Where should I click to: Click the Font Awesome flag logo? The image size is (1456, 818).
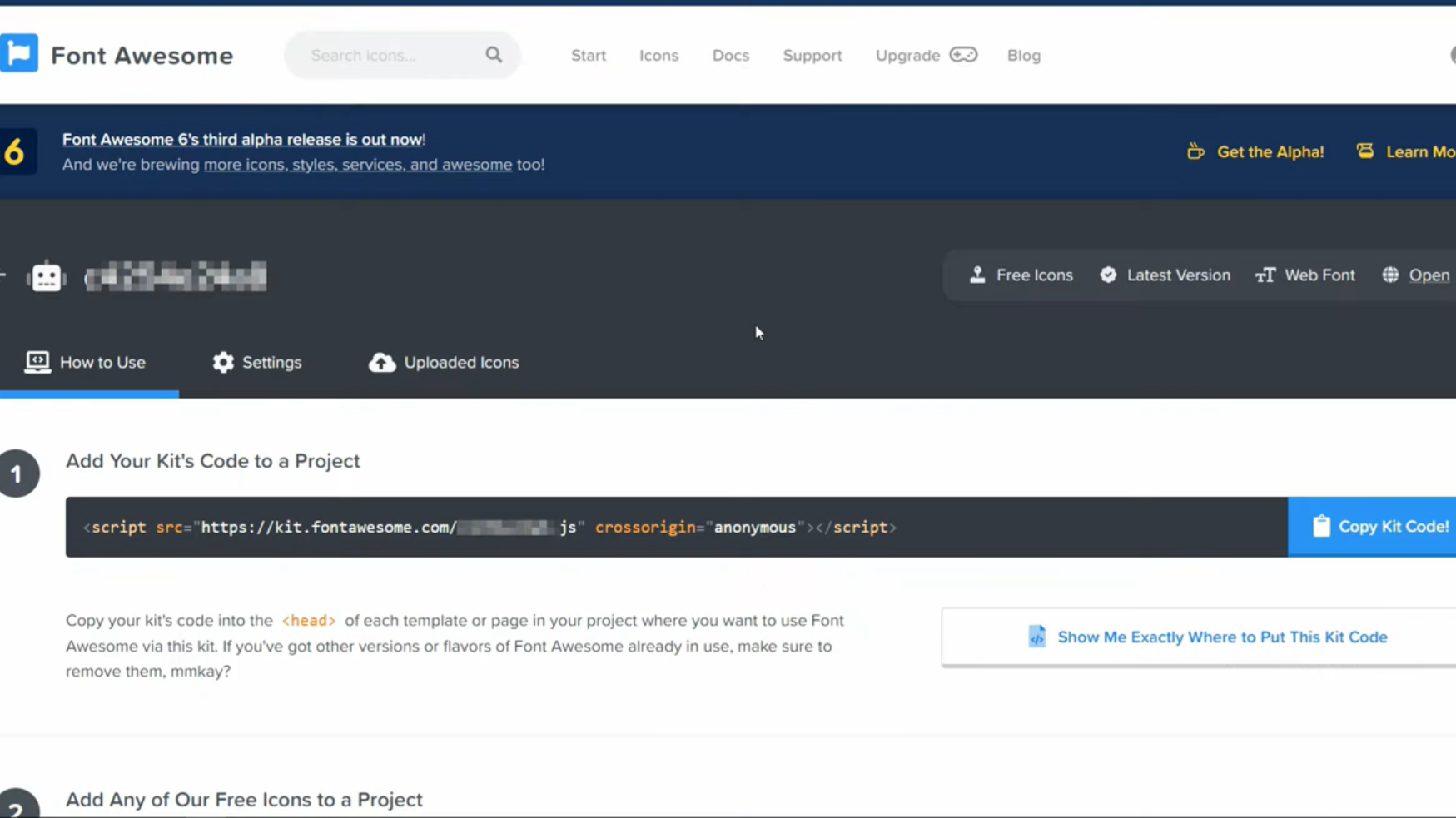19,53
